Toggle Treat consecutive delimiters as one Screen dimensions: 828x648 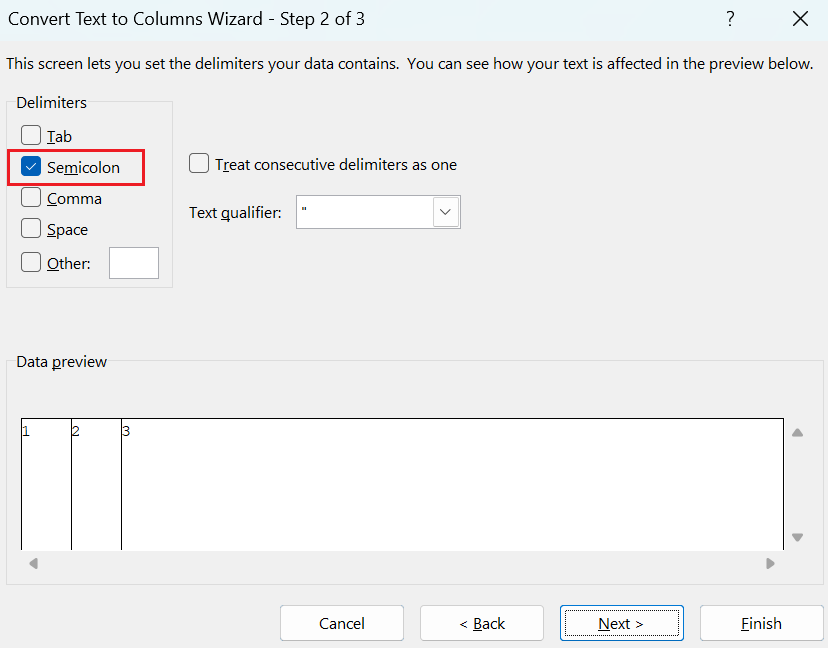pos(199,164)
